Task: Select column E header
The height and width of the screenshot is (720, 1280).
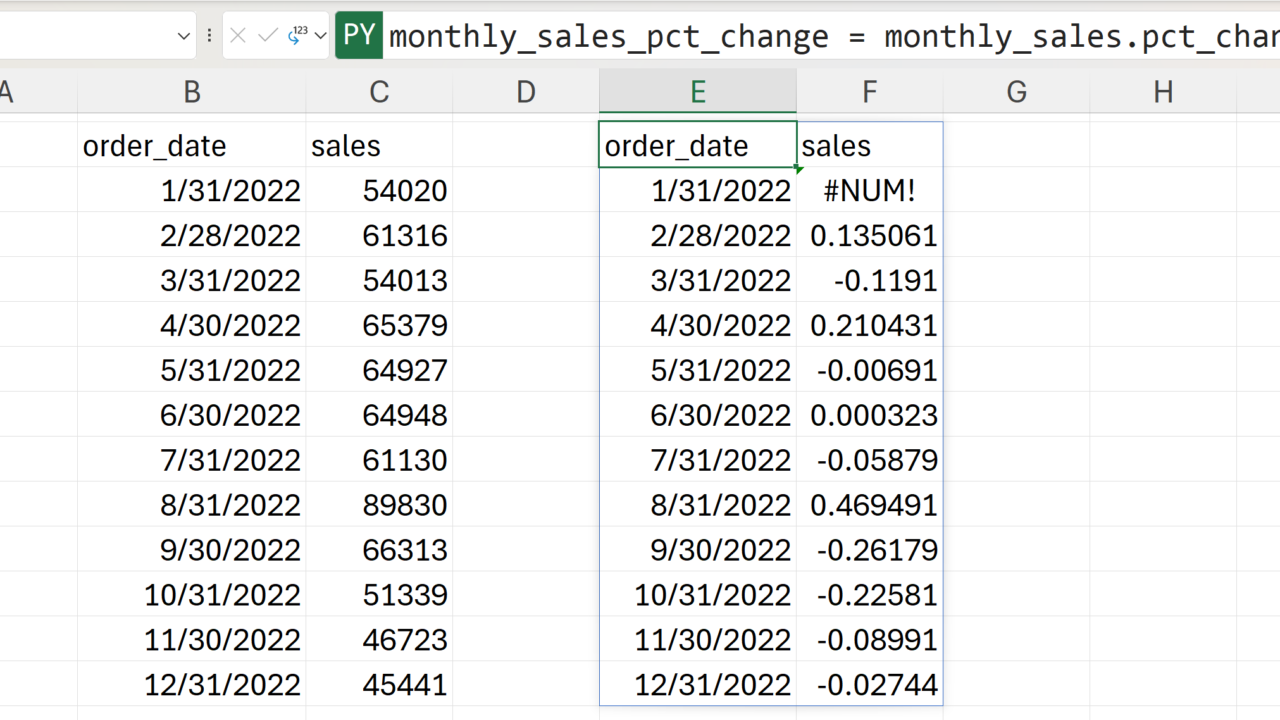Action: point(698,92)
